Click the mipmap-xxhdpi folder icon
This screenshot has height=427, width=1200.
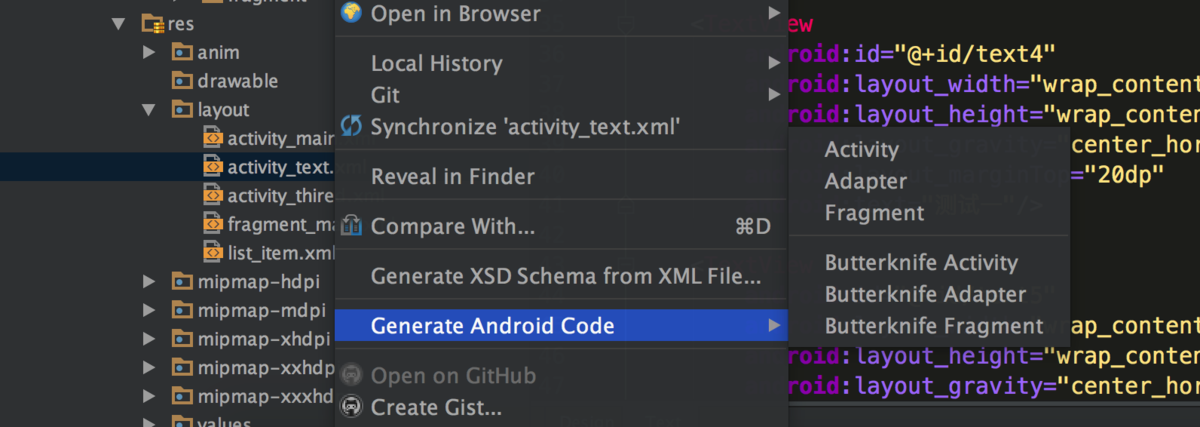click(x=181, y=367)
